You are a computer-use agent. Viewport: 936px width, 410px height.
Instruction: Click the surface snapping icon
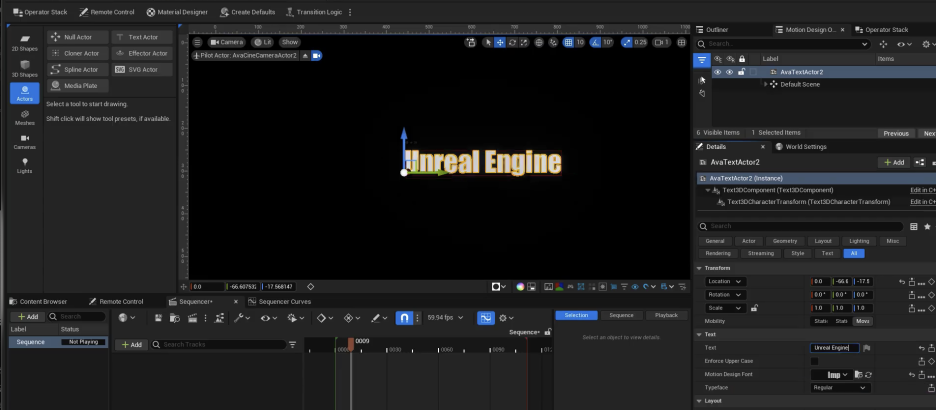553,42
